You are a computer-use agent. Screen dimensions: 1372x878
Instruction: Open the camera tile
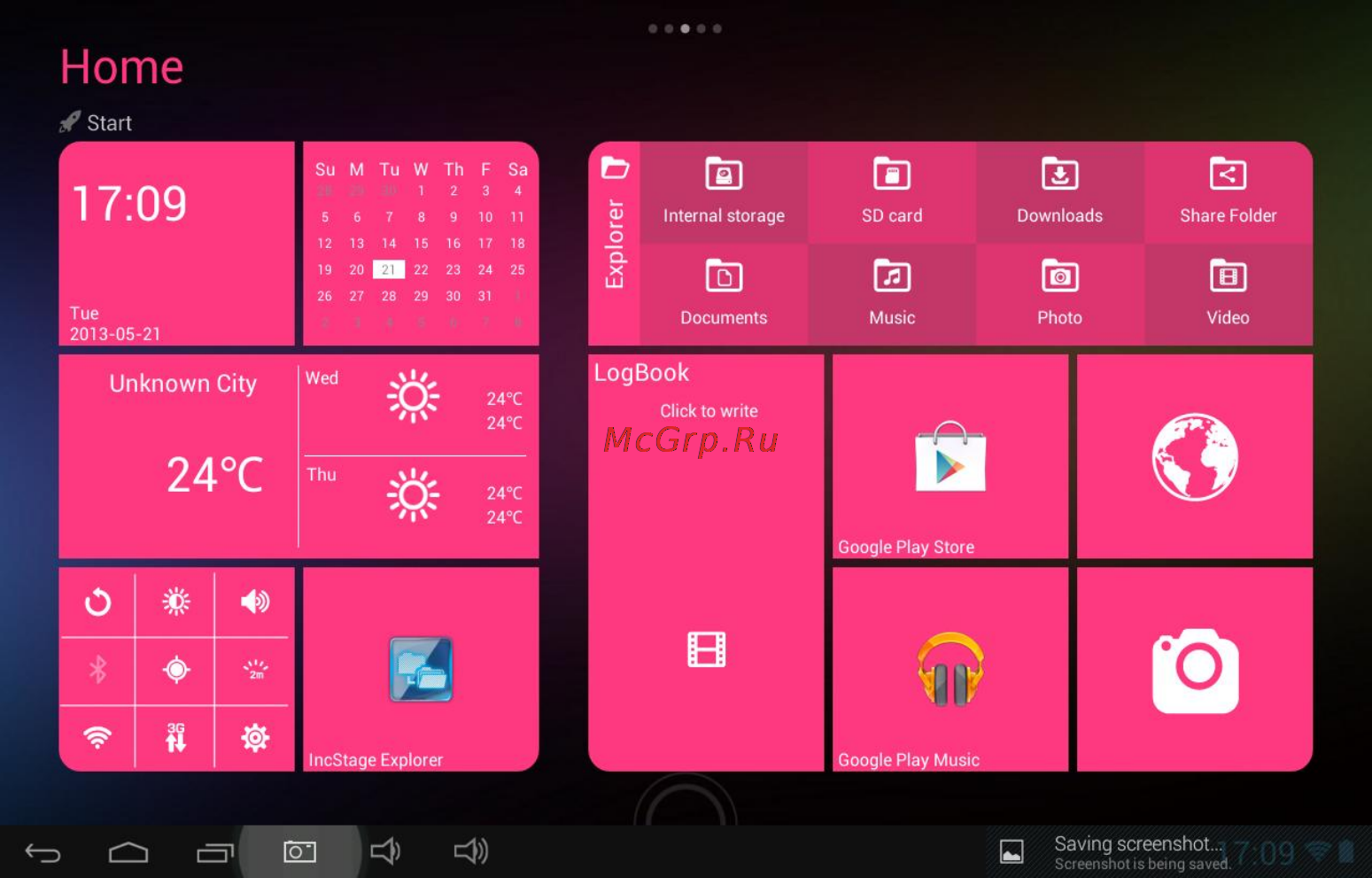click(1195, 669)
